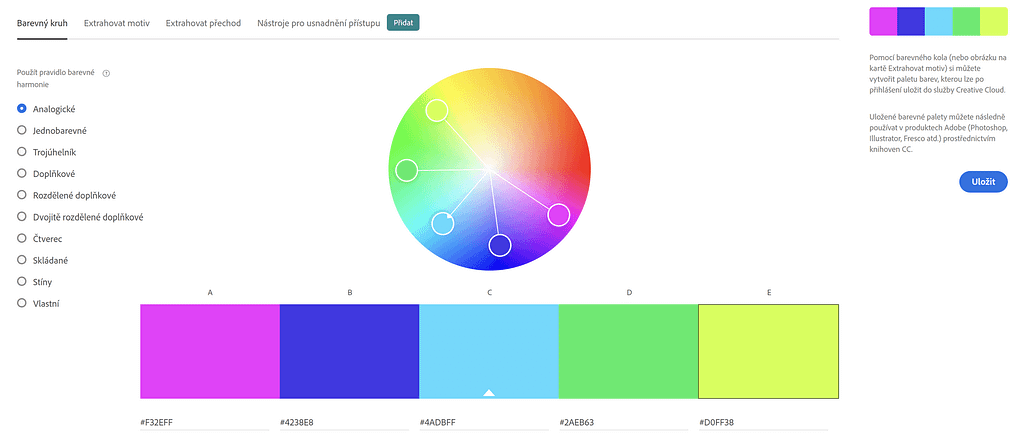This screenshot has height=437, width=1023.
Task: Select the magenta handle on color wheel
Action: coord(558,215)
